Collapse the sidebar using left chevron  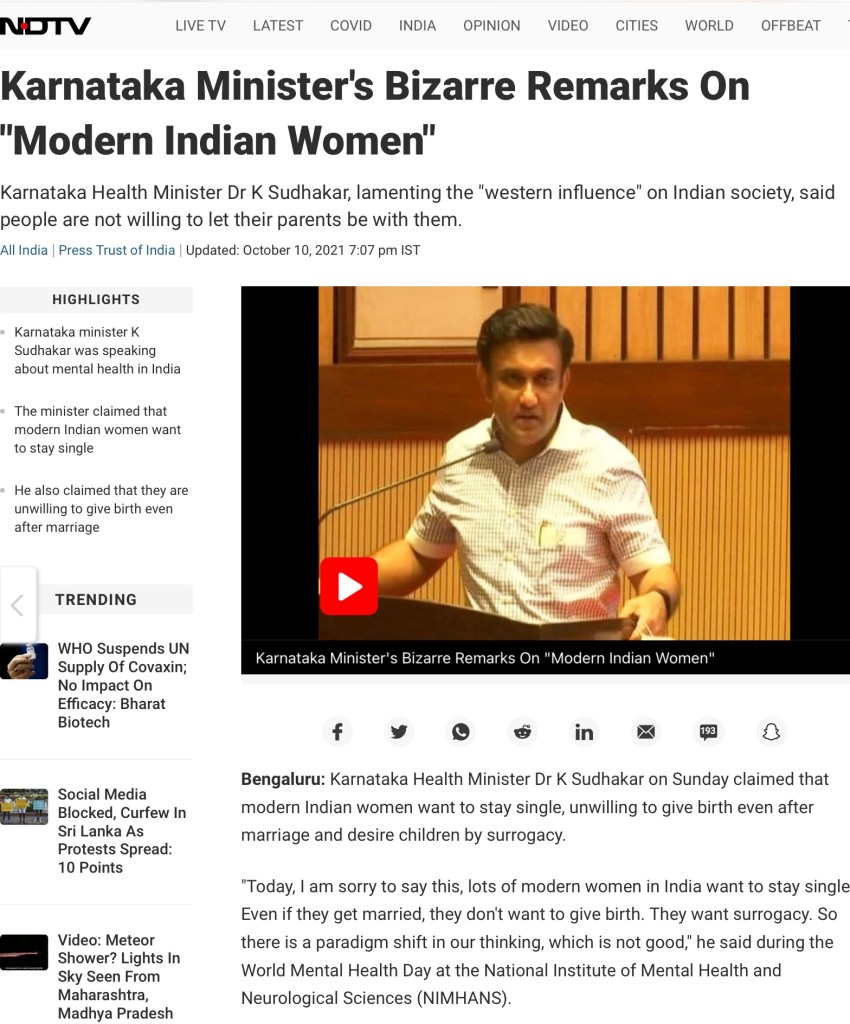[18, 605]
